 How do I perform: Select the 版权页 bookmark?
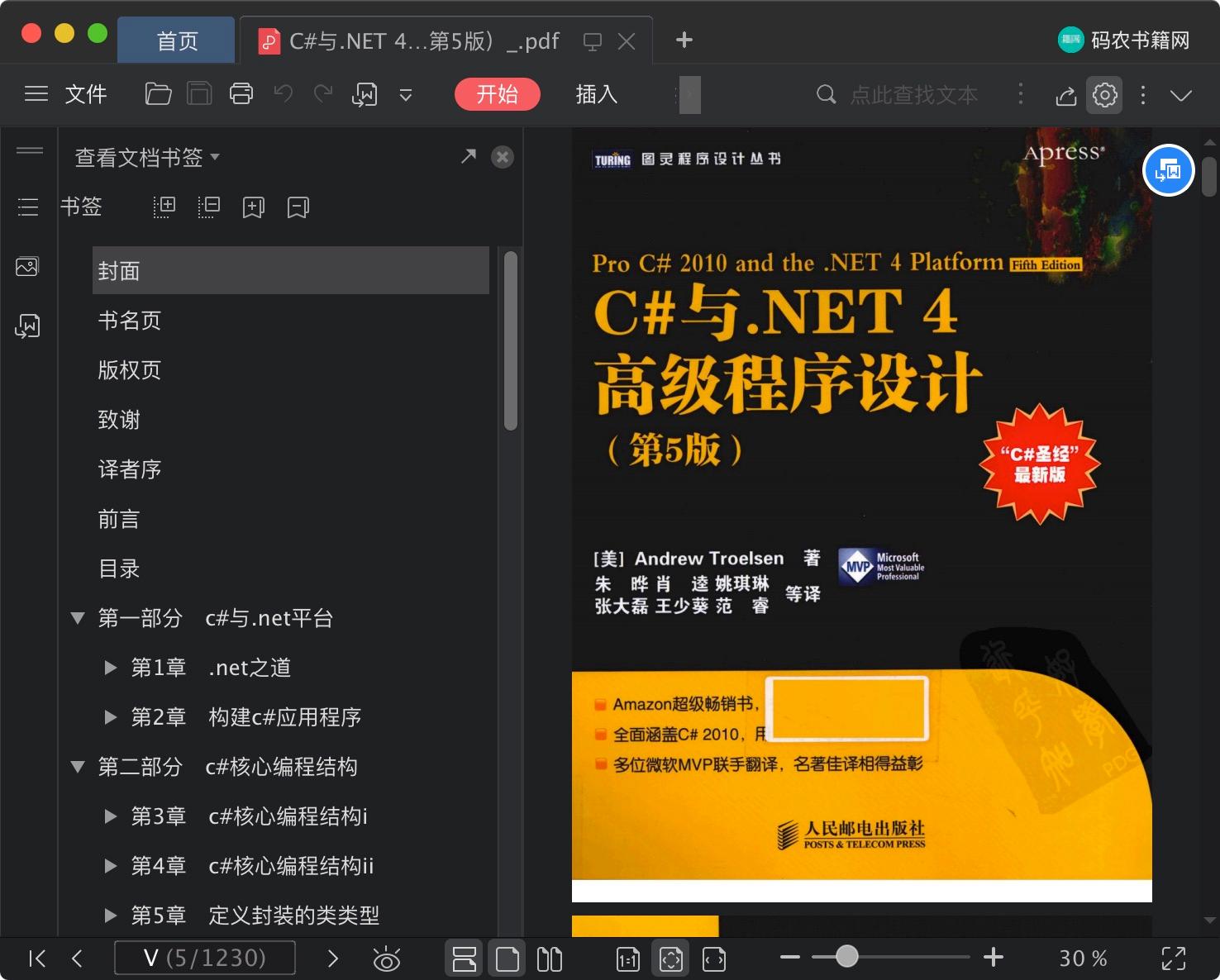pos(130,370)
